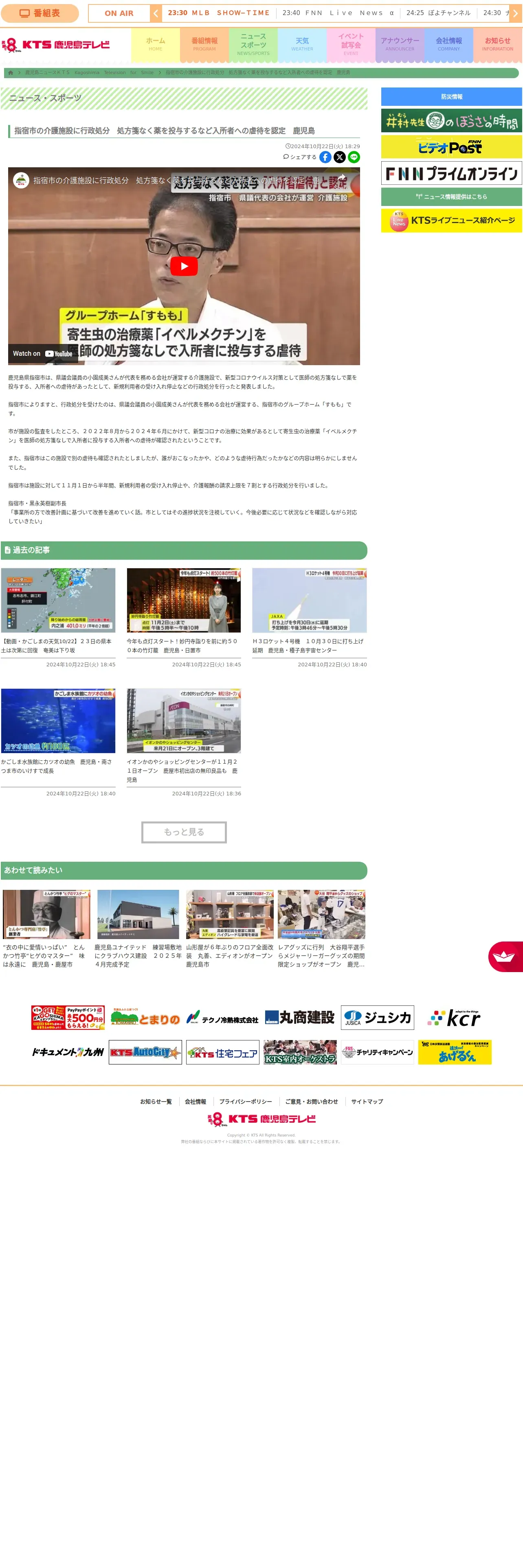Share article on Facebook
523x1568 pixels.
[326, 157]
